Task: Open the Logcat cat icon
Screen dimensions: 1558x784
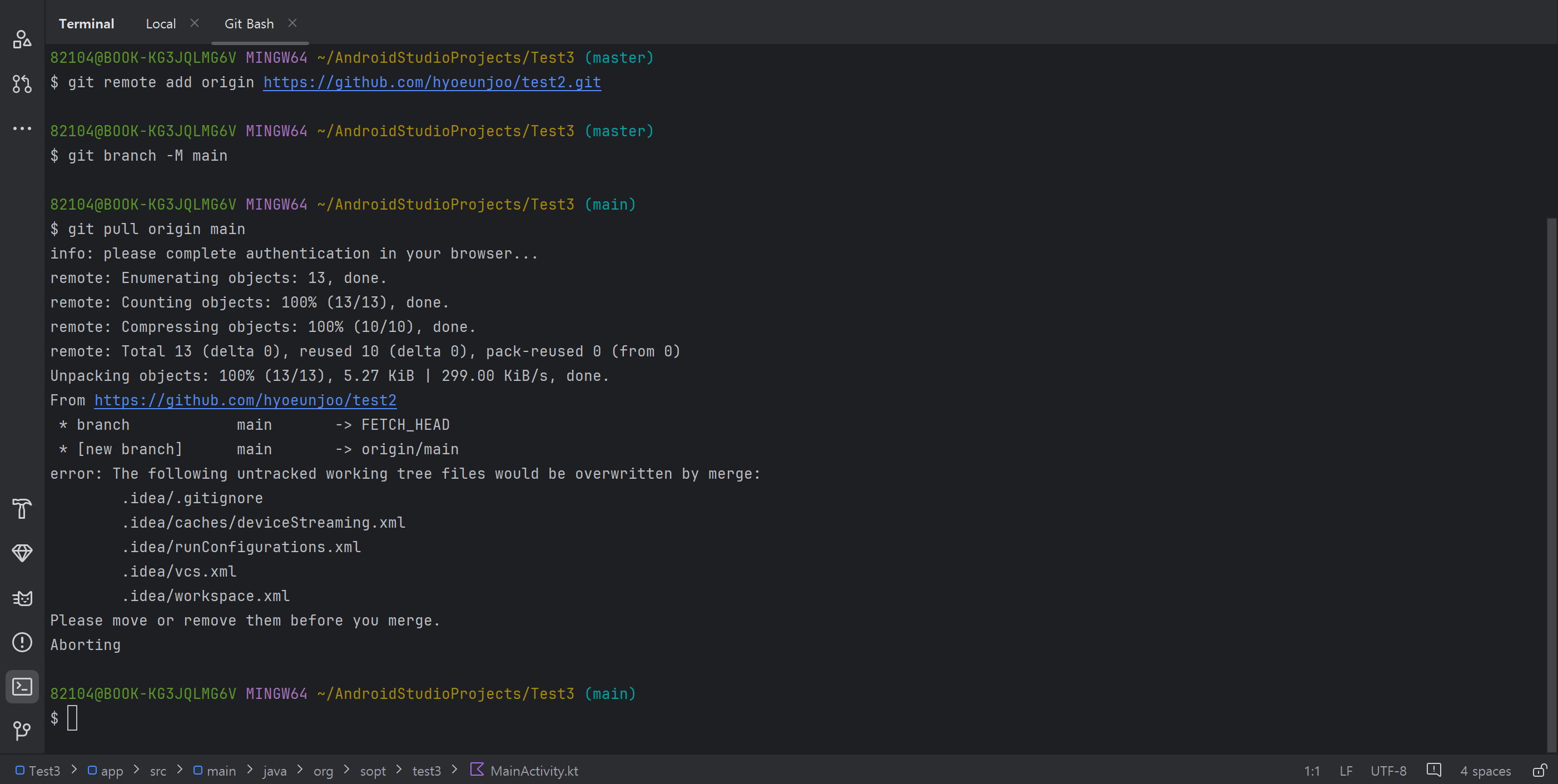Action: click(x=22, y=598)
